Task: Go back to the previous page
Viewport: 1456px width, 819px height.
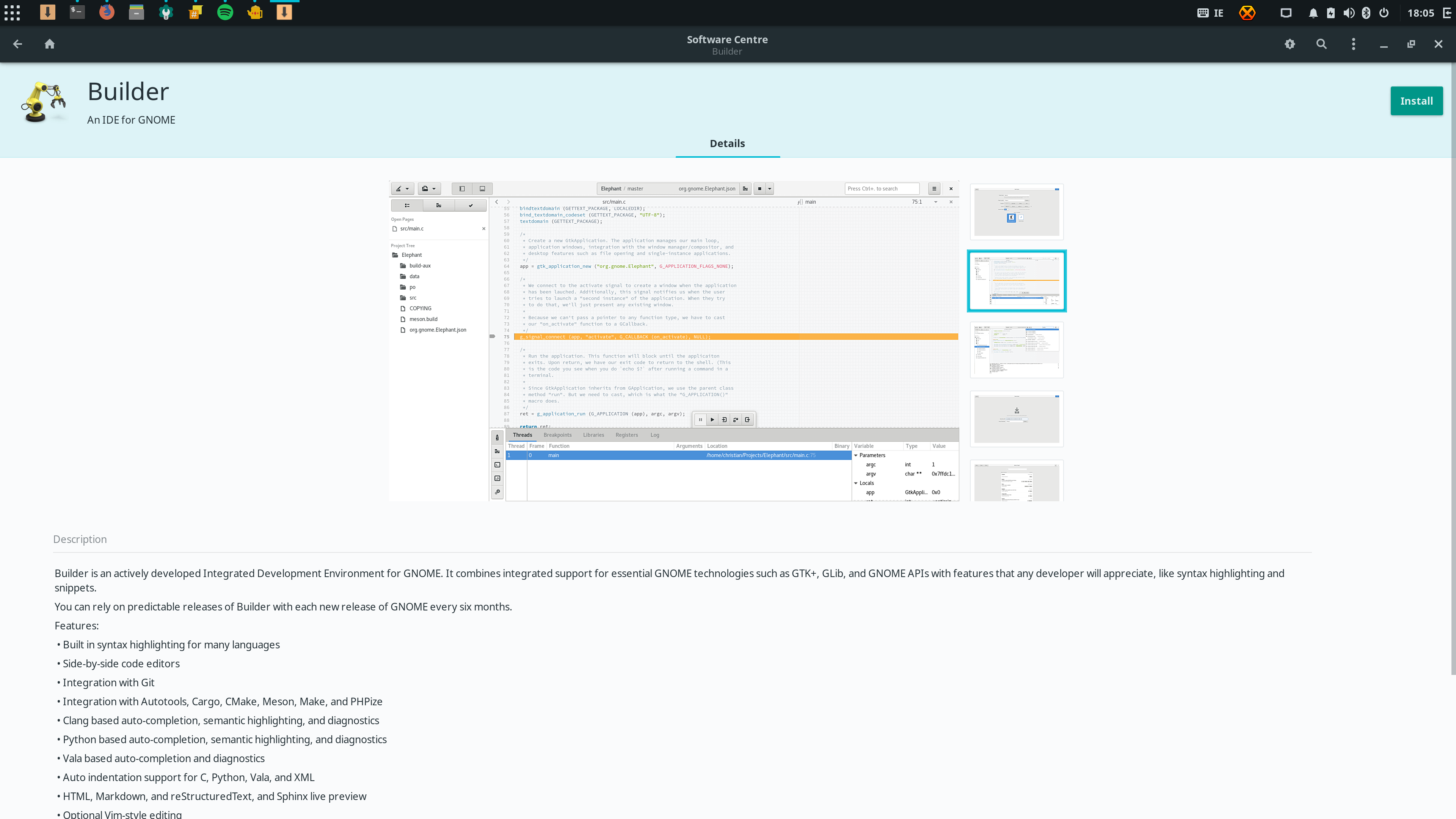Action: point(17,44)
